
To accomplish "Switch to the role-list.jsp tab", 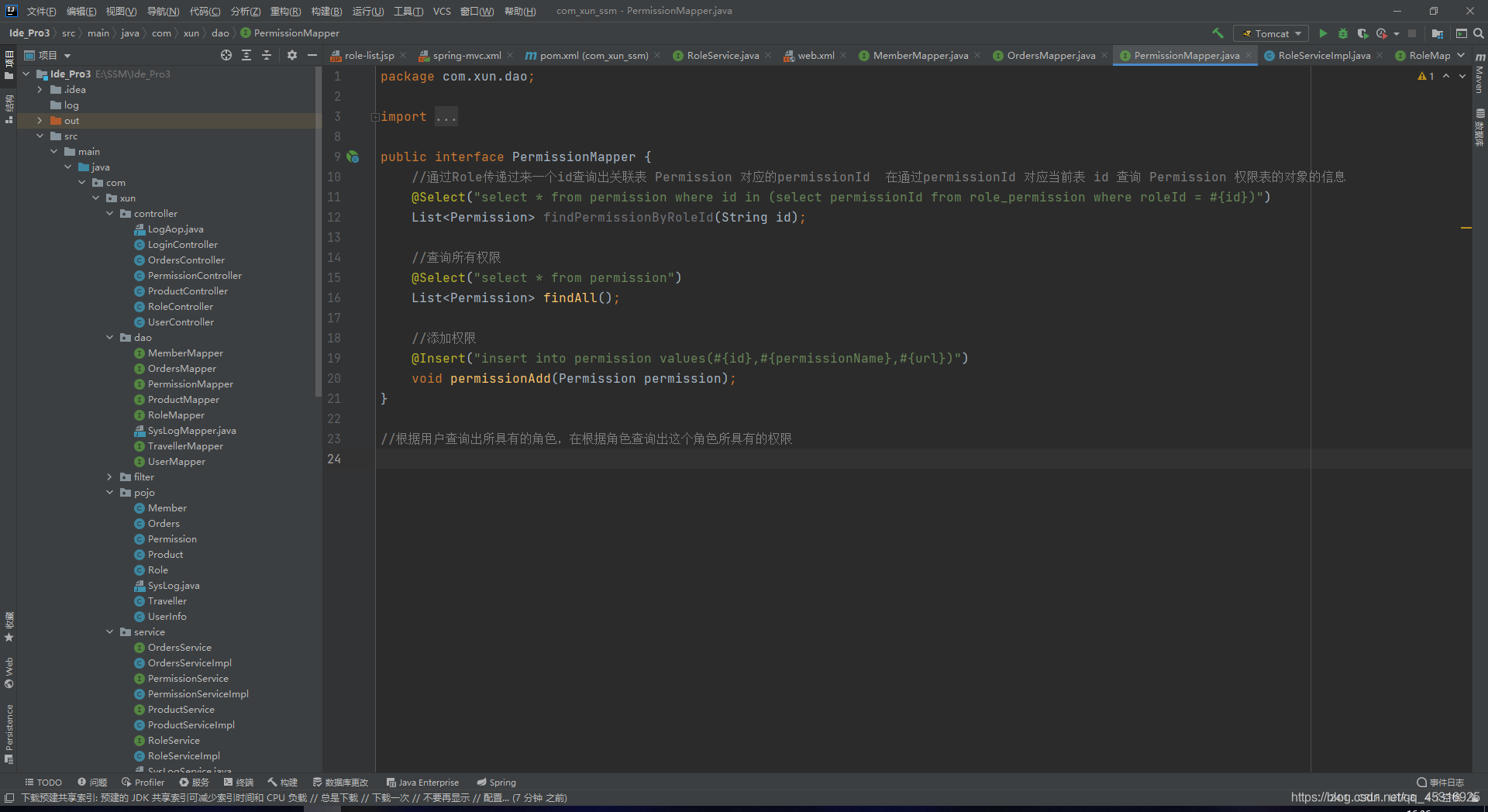I will (369, 55).
